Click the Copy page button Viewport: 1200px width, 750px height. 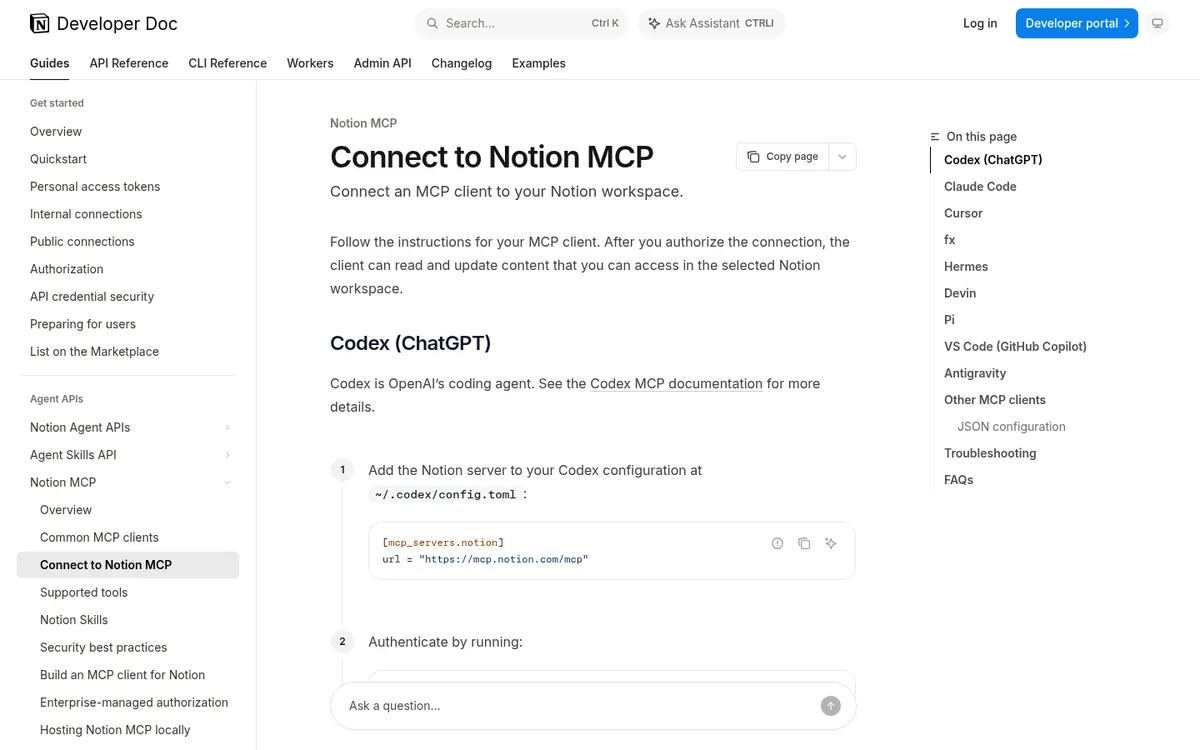point(783,157)
